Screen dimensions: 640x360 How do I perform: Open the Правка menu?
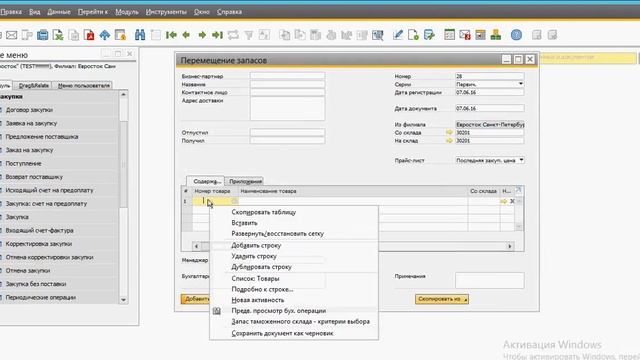coord(11,12)
